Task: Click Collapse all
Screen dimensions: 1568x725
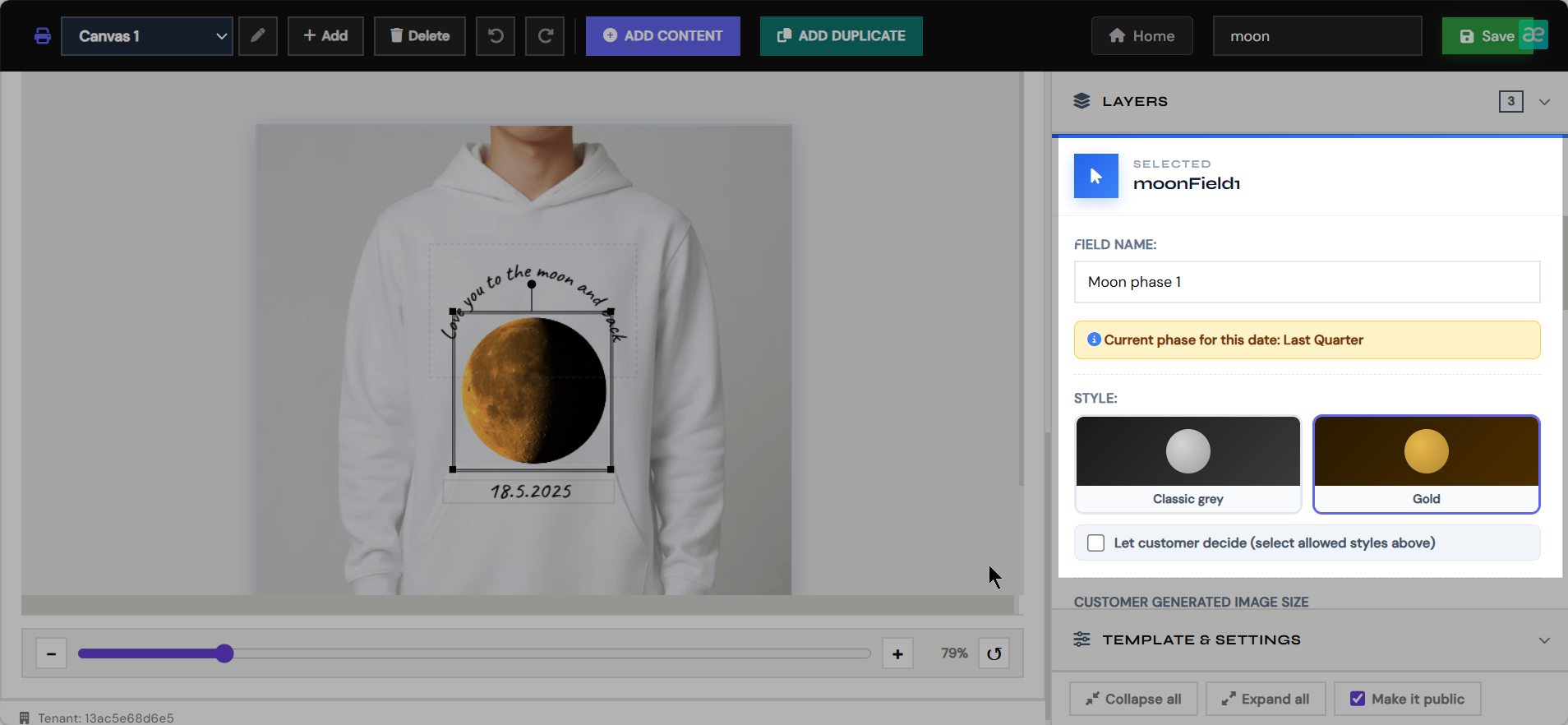Action: [x=1133, y=699]
